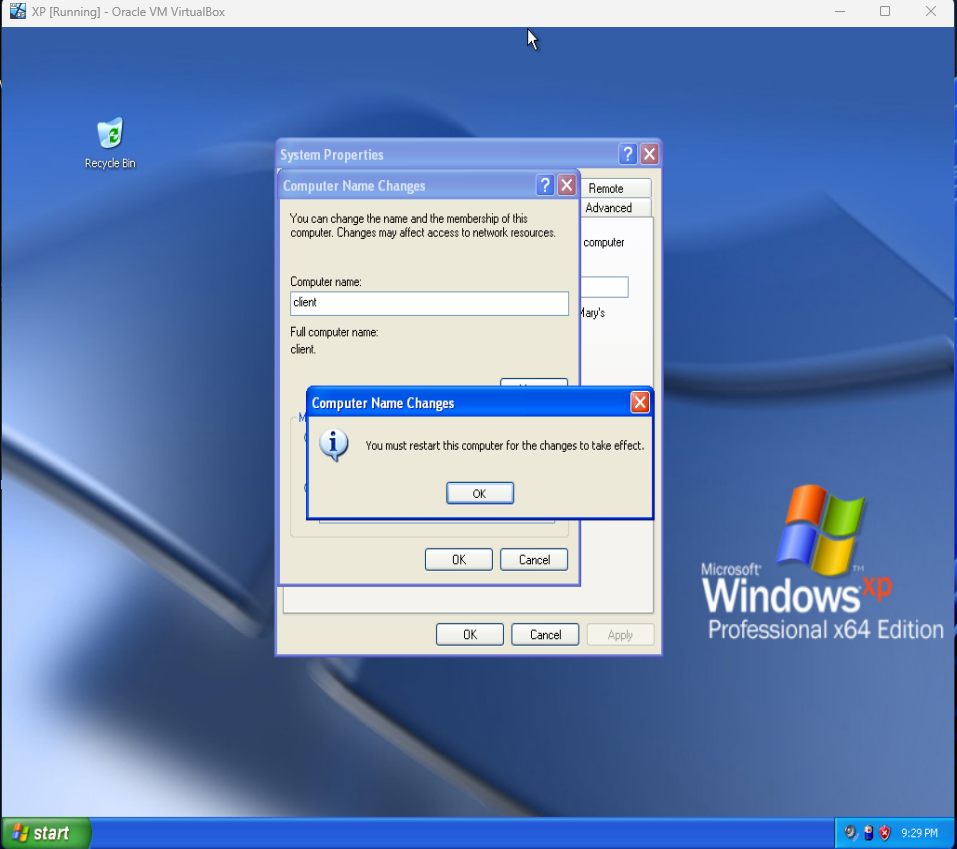This screenshot has height=849, width=957.
Task: Close the VirtualBox XP window
Action: [931, 12]
